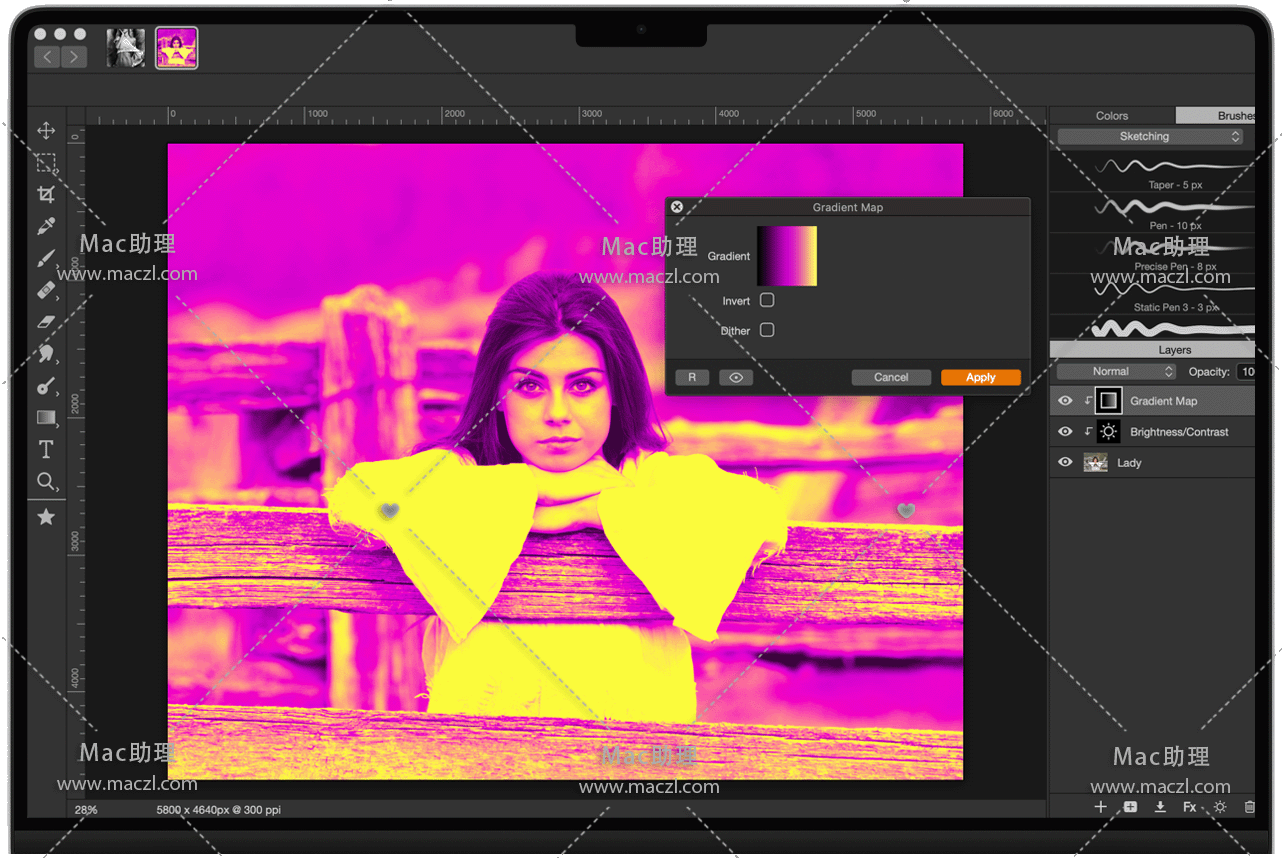The width and height of the screenshot is (1282, 858).
Task: Pick the Eyedropper tool
Action: [x=46, y=227]
